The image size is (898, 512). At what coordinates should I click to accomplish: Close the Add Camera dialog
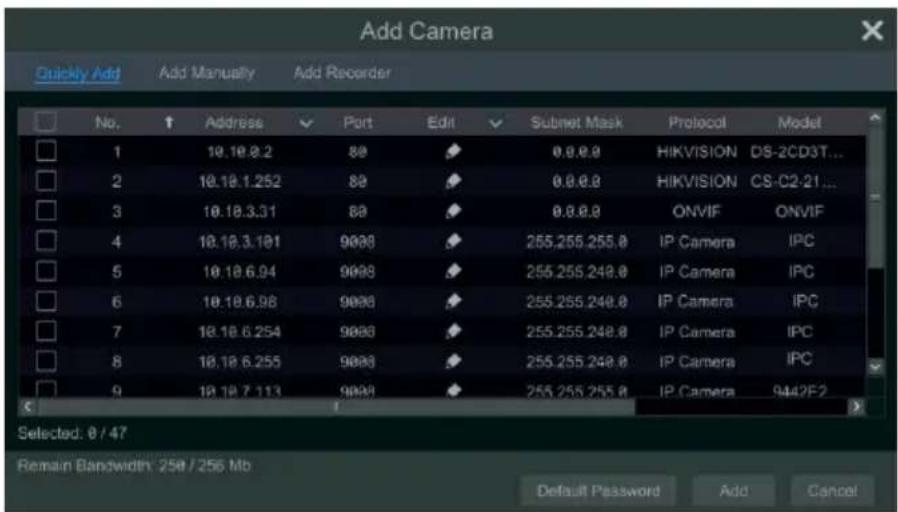[x=872, y=30]
